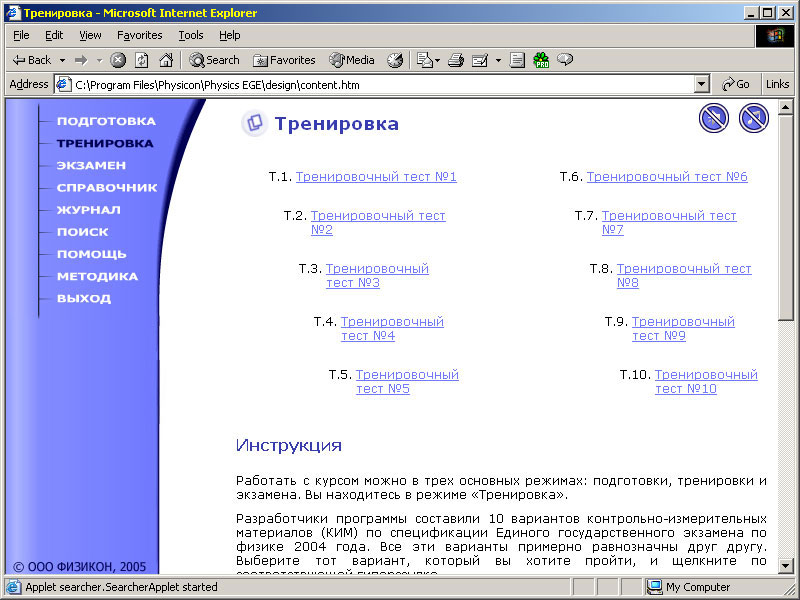800x600 pixels.
Task: Click ВЫХОД in the sidebar
Action: pos(84,298)
